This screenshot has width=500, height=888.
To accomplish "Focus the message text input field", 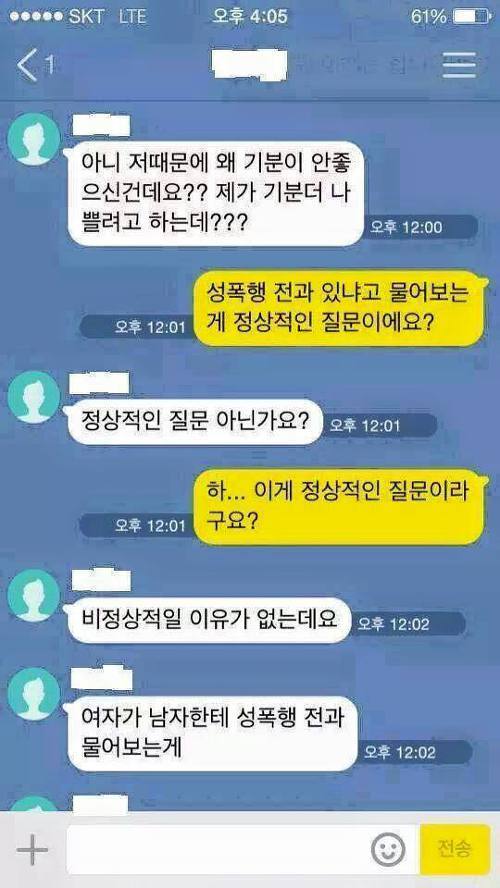I will [x=242, y=849].
